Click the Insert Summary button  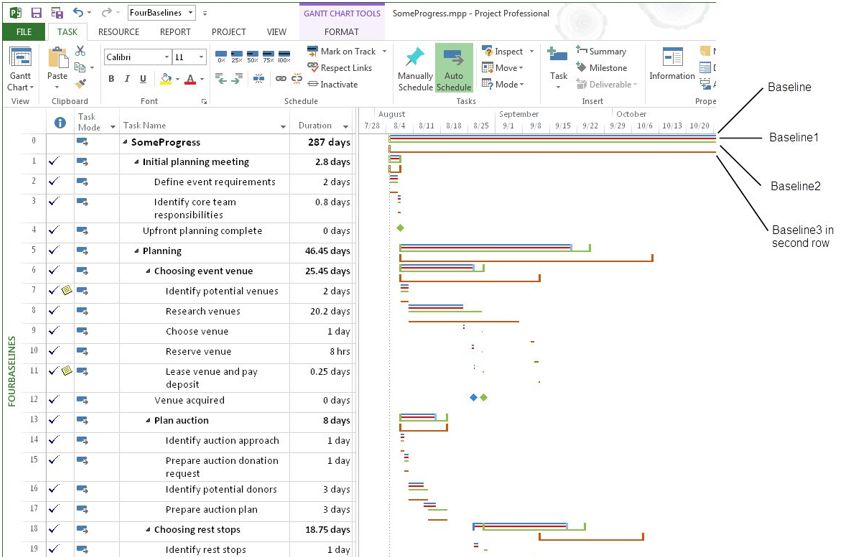pyautogui.click(x=601, y=51)
